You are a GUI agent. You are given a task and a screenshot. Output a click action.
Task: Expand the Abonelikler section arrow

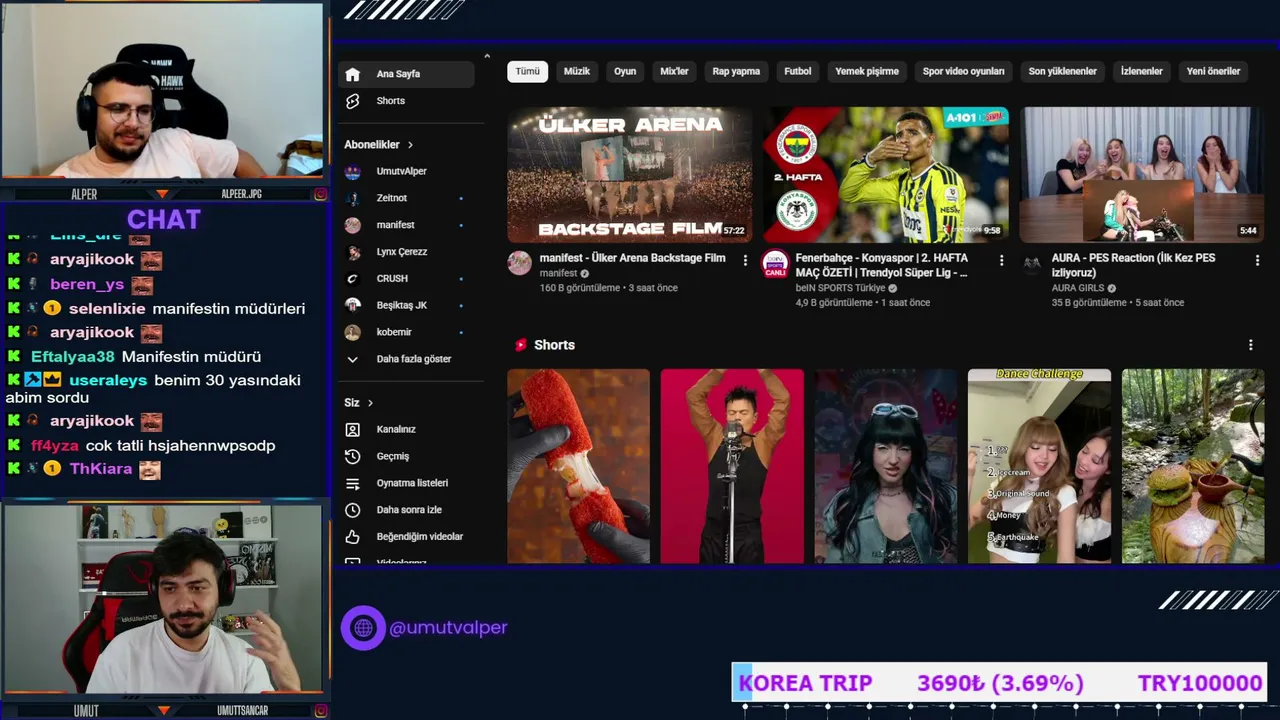click(x=410, y=145)
